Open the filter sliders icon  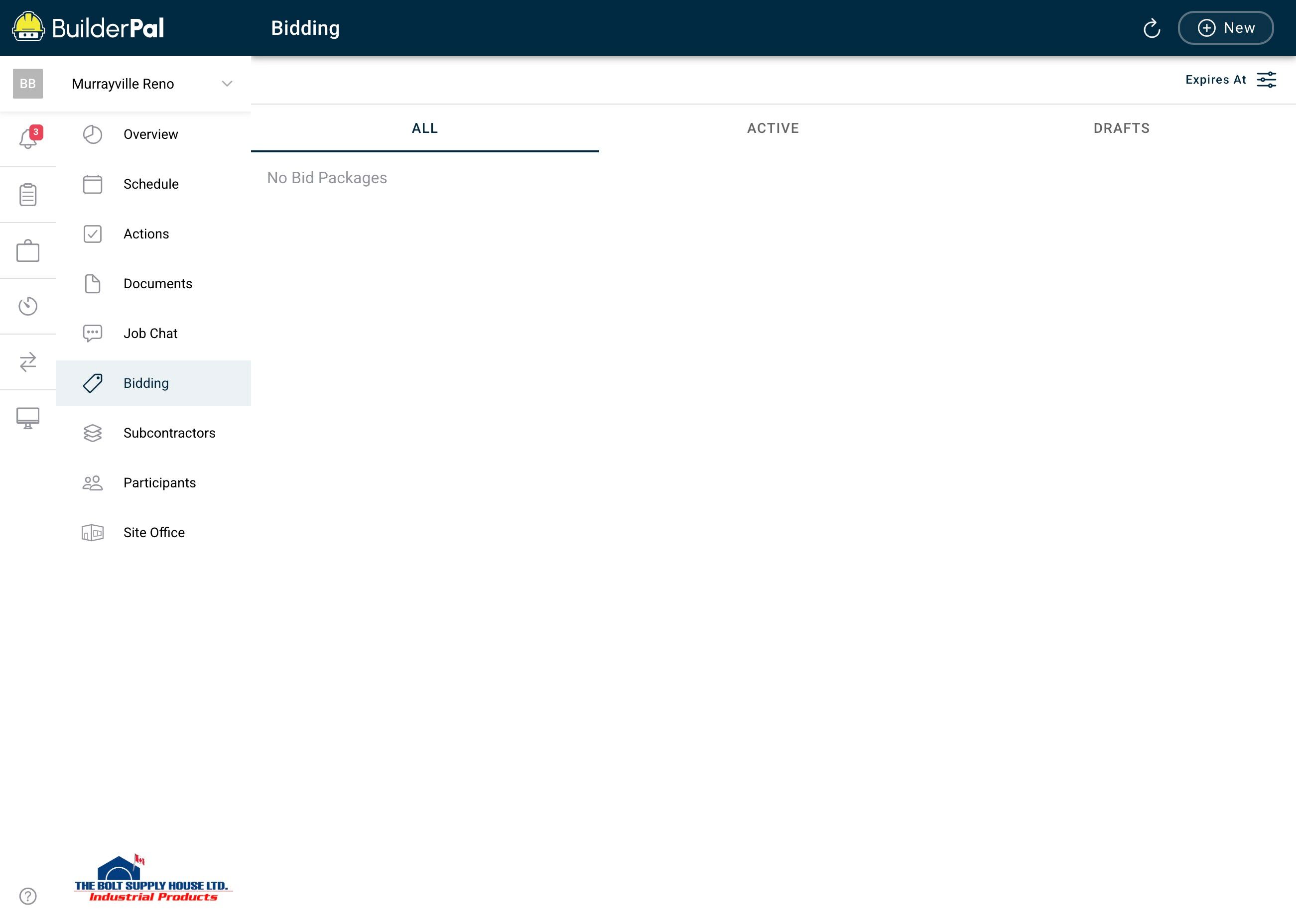click(x=1267, y=80)
